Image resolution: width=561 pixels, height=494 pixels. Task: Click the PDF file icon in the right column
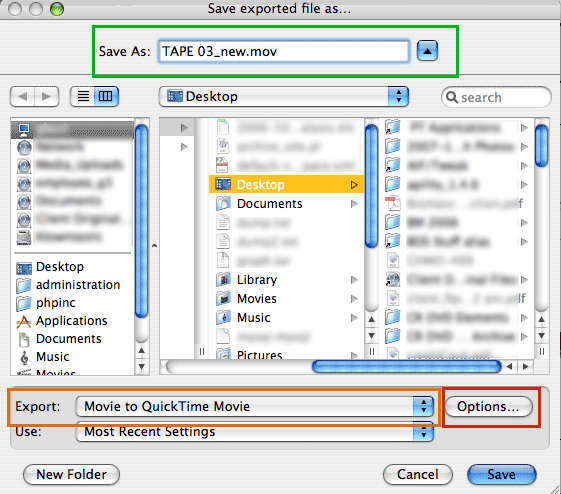pyautogui.click(x=393, y=204)
